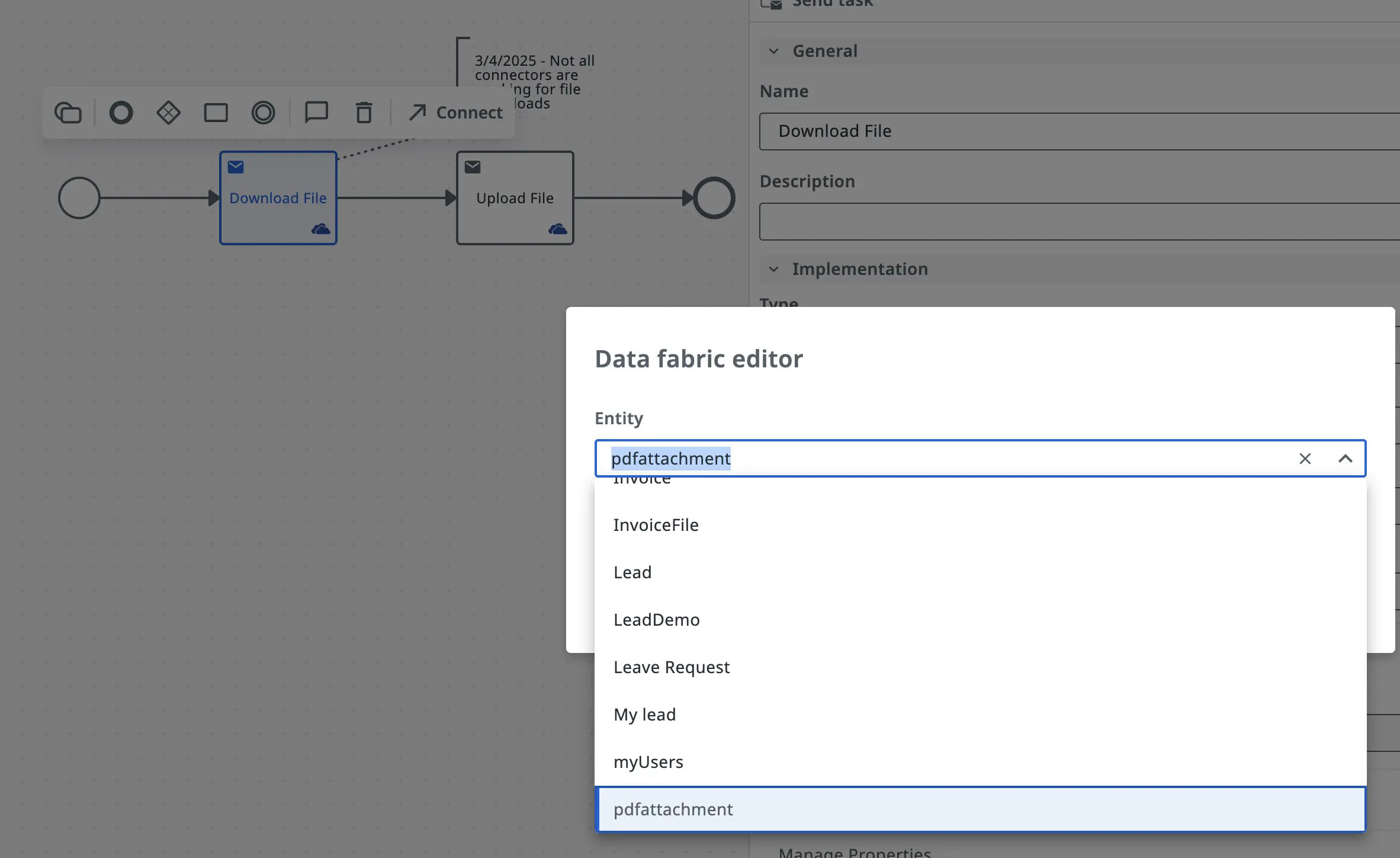This screenshot has width=1400, height=858.
Task: Collapse the General section
Action: [773, 51]
